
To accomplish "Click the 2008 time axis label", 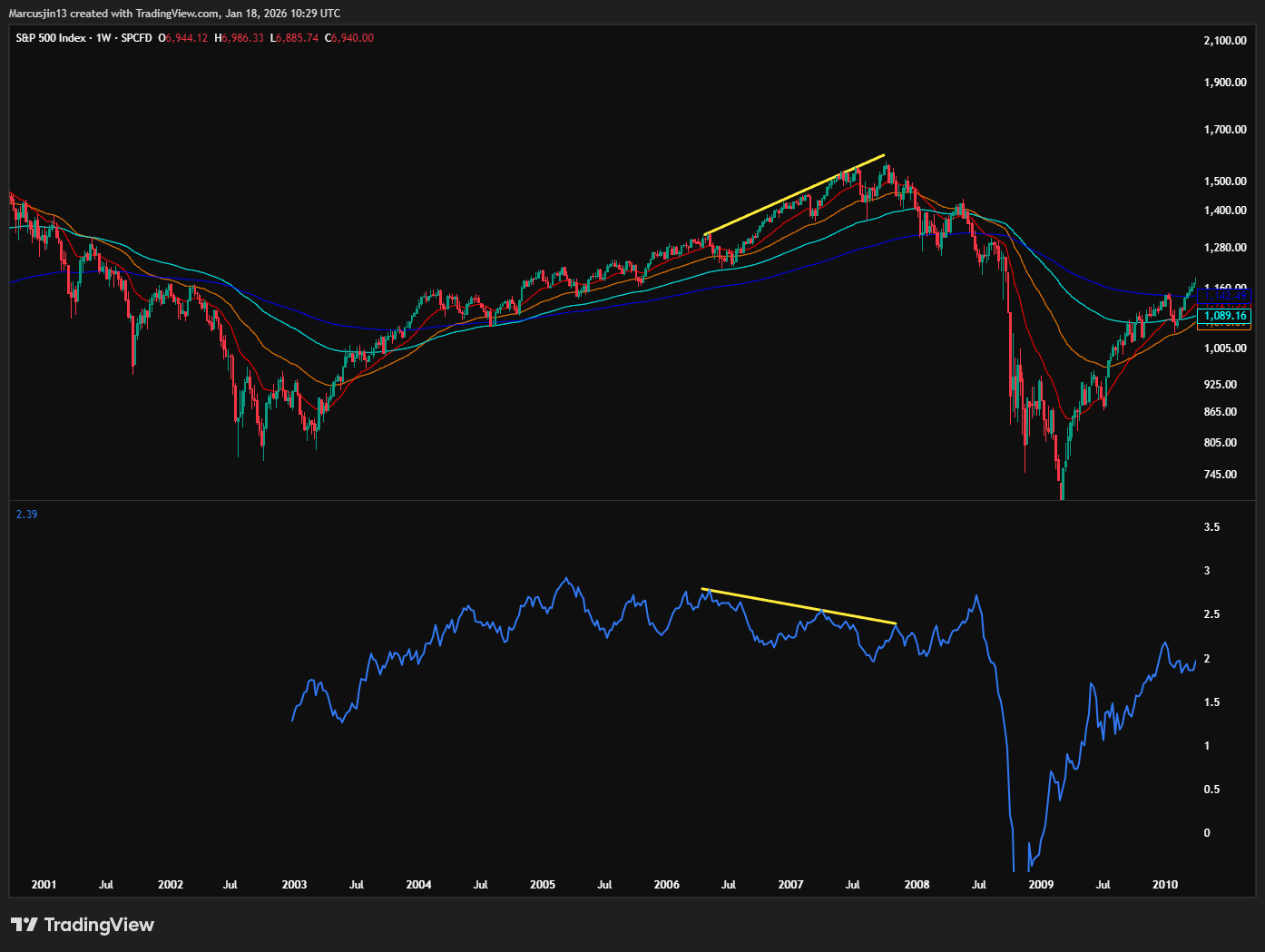I will click(x=917, y=885).
